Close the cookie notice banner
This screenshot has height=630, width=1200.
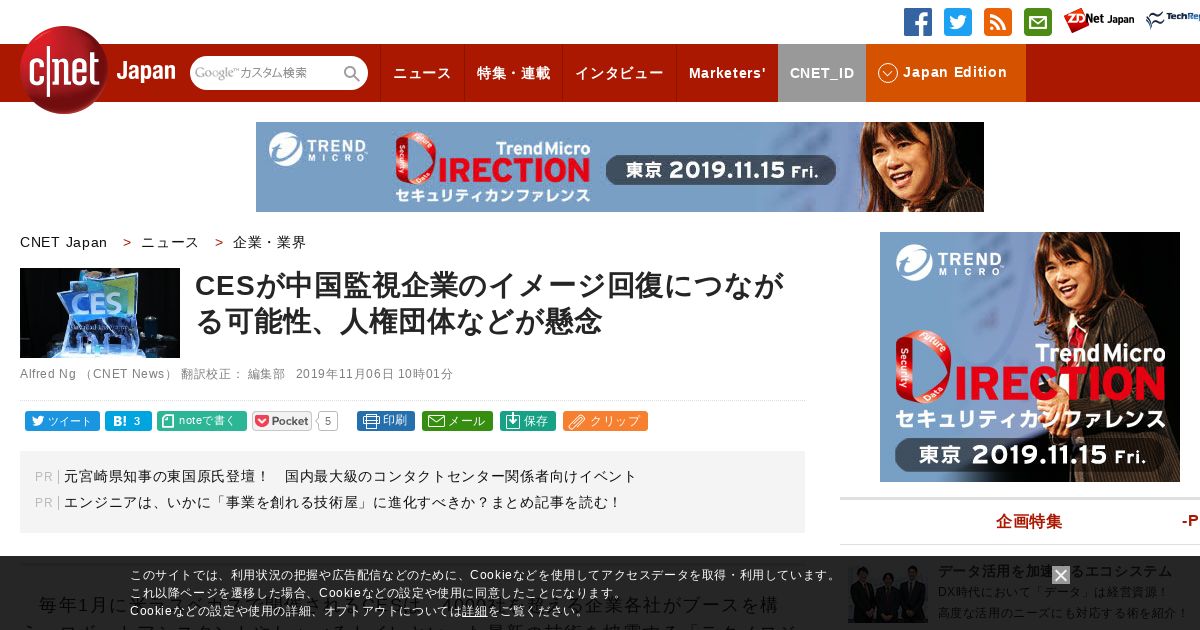click(x=1061, y=575)
